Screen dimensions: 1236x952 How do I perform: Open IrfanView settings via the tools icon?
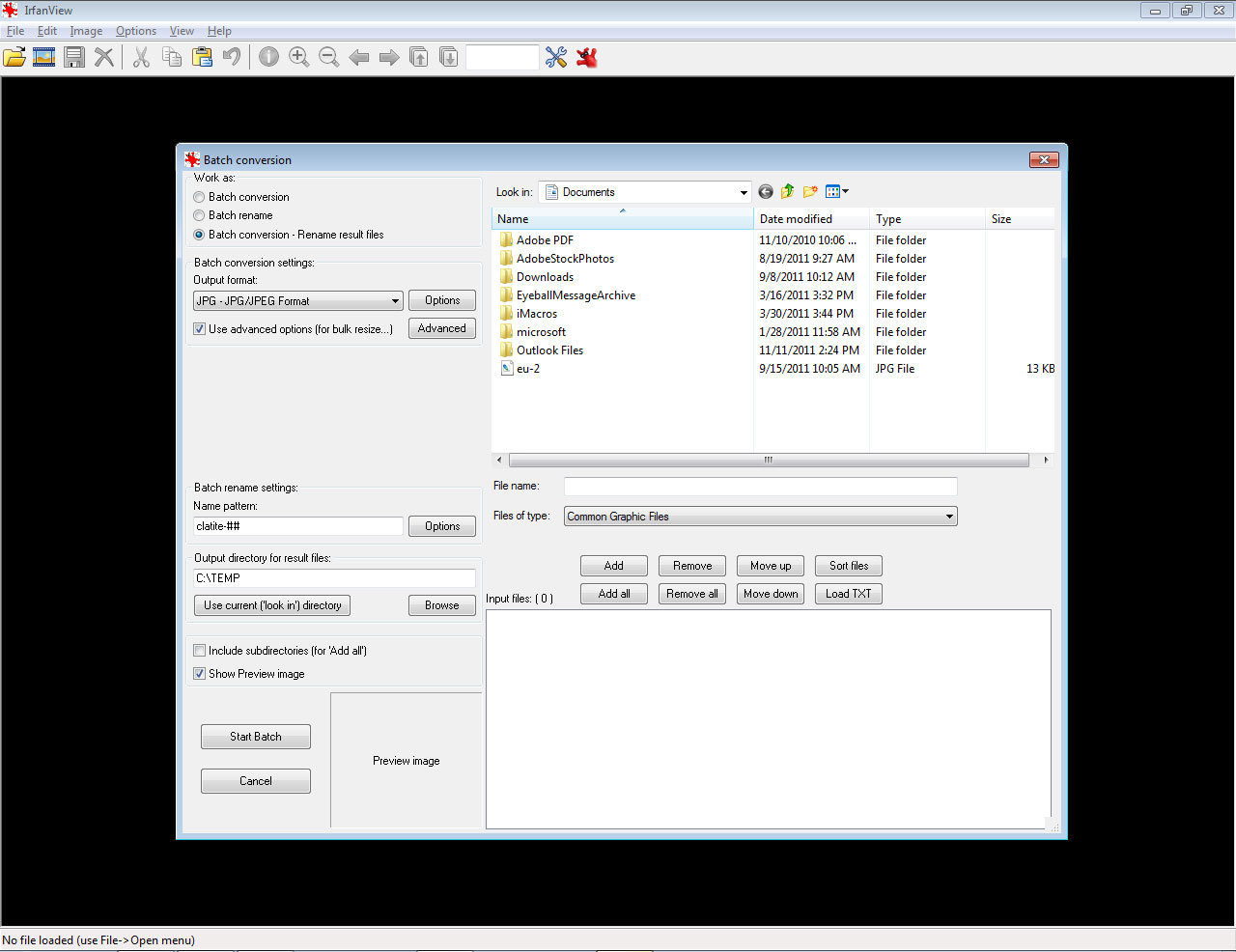[x=556, y=57]
